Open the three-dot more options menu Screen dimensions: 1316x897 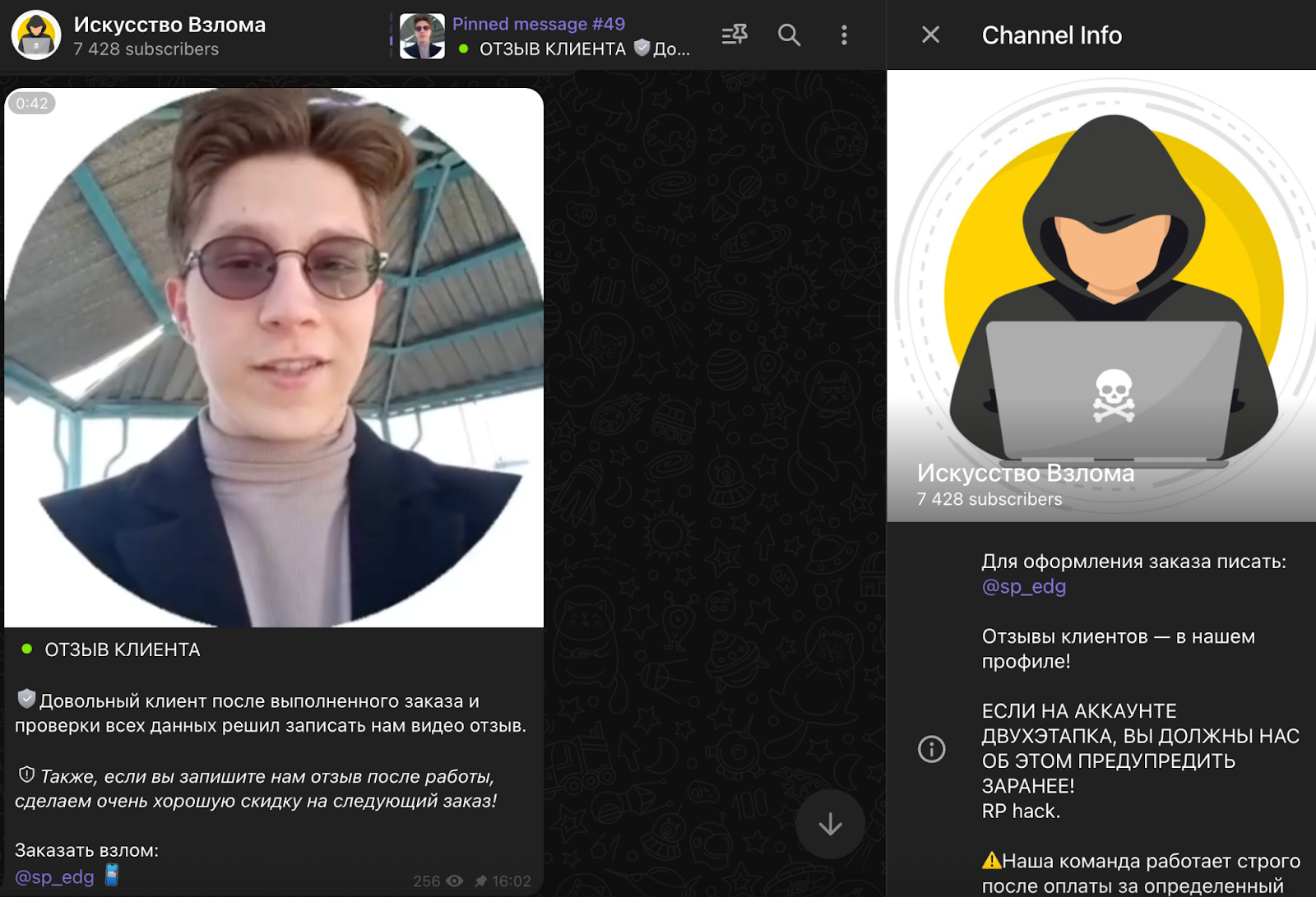[x=844, y=35]
